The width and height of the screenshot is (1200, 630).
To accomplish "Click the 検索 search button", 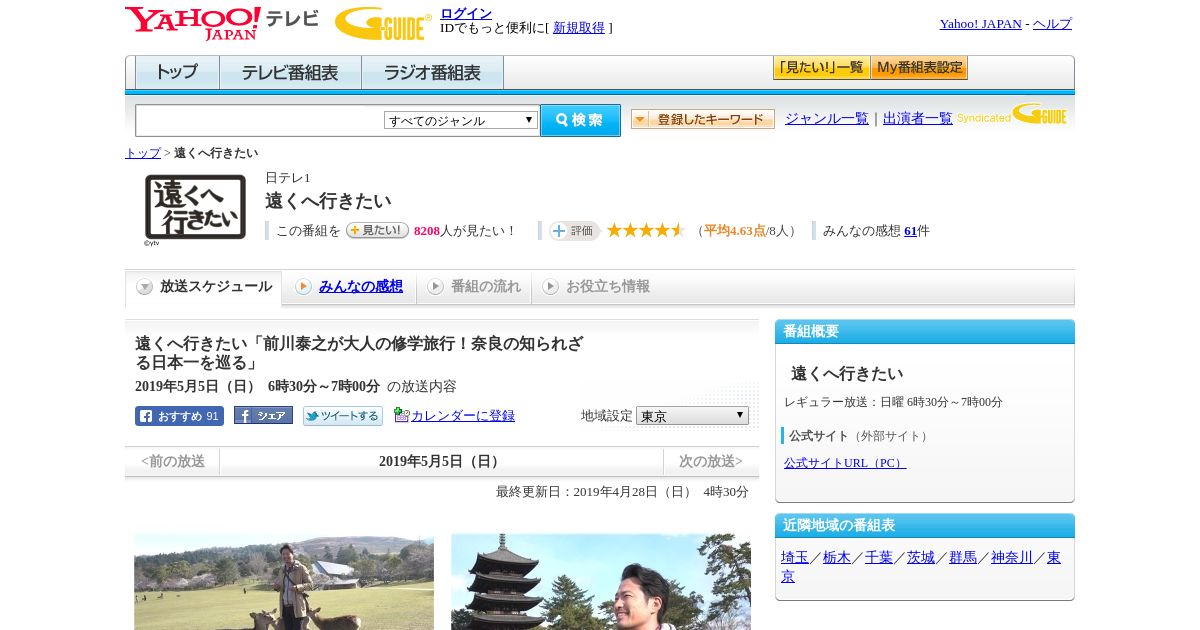I will (580, 120).
